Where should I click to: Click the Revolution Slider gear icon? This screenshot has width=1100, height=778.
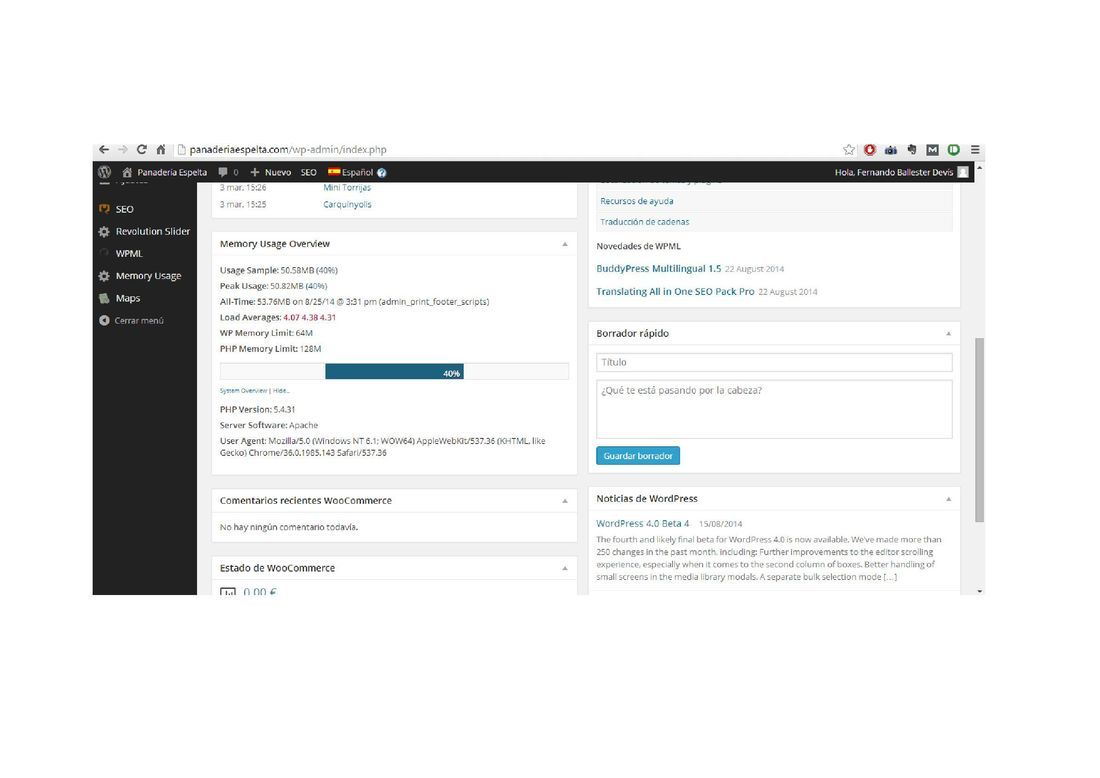[x=104, y=232]
